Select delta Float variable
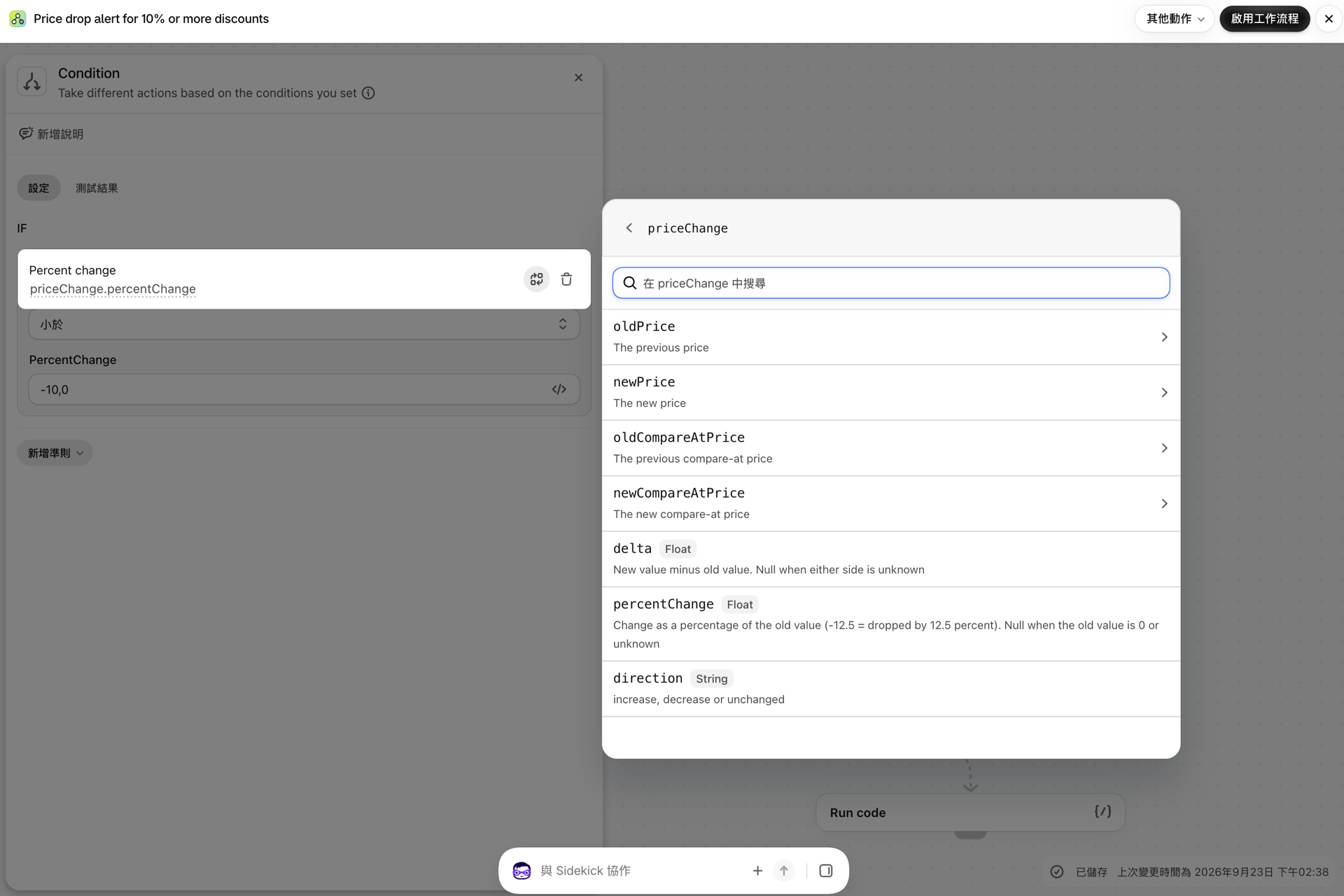 coord(890,559)
